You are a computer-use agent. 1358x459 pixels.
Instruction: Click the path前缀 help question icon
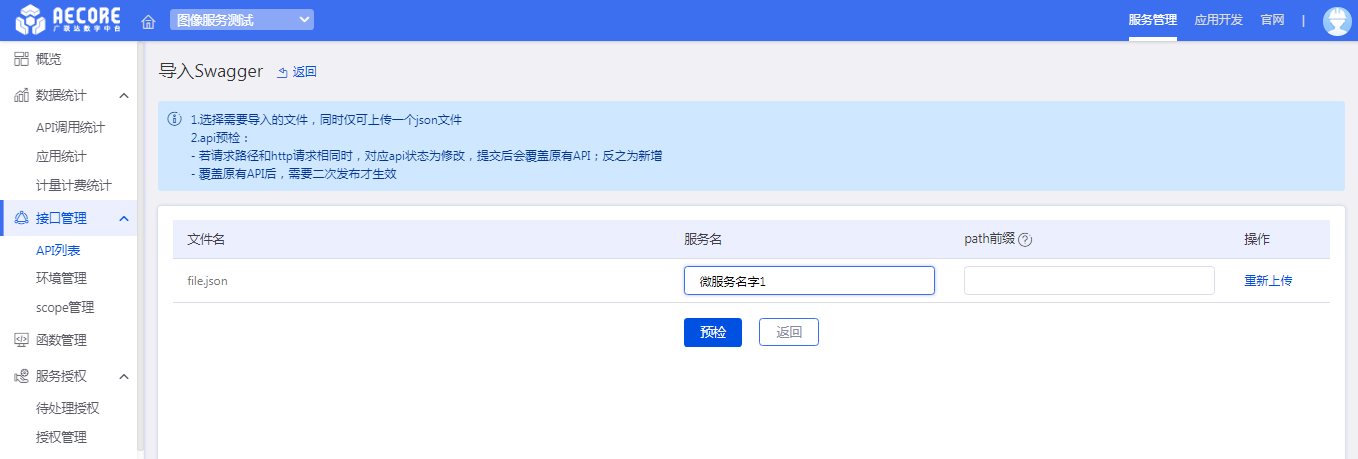[1025, 240]
